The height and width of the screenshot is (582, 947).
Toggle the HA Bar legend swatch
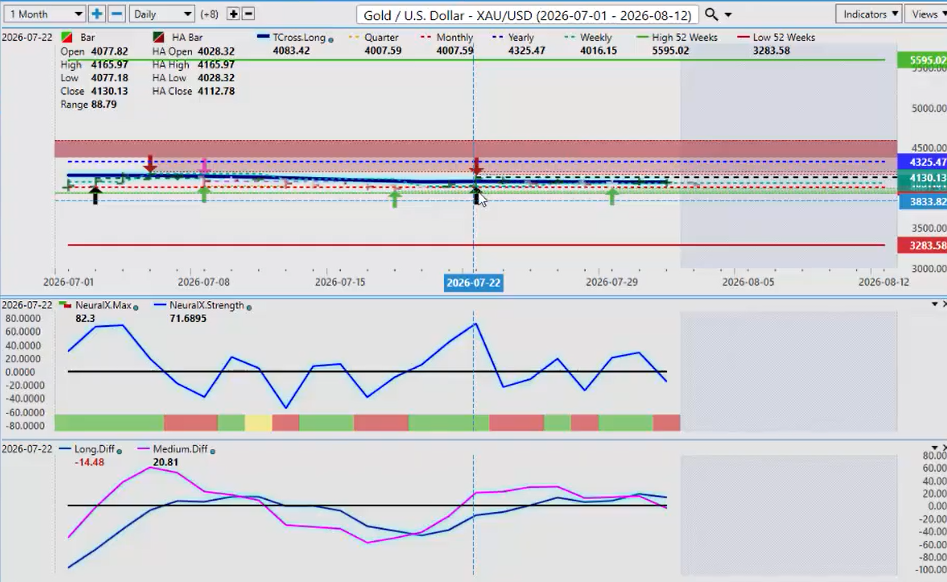pos(159,37)
